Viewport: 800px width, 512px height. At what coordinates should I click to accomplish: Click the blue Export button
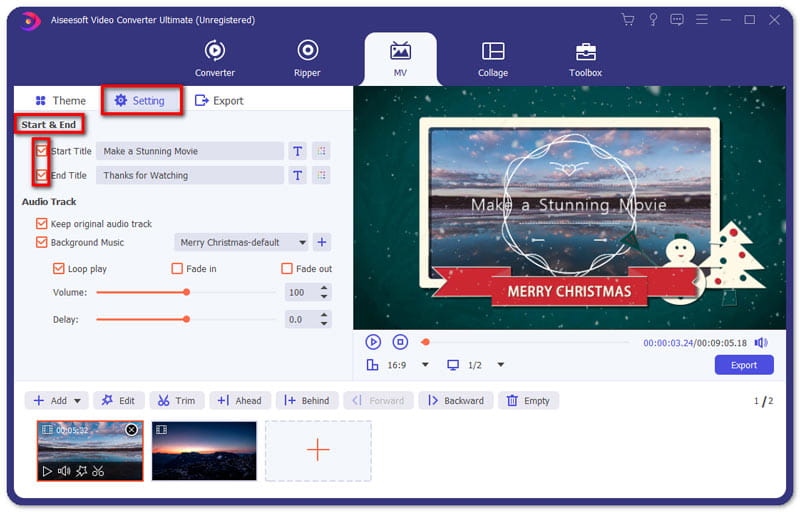point(744,365)
